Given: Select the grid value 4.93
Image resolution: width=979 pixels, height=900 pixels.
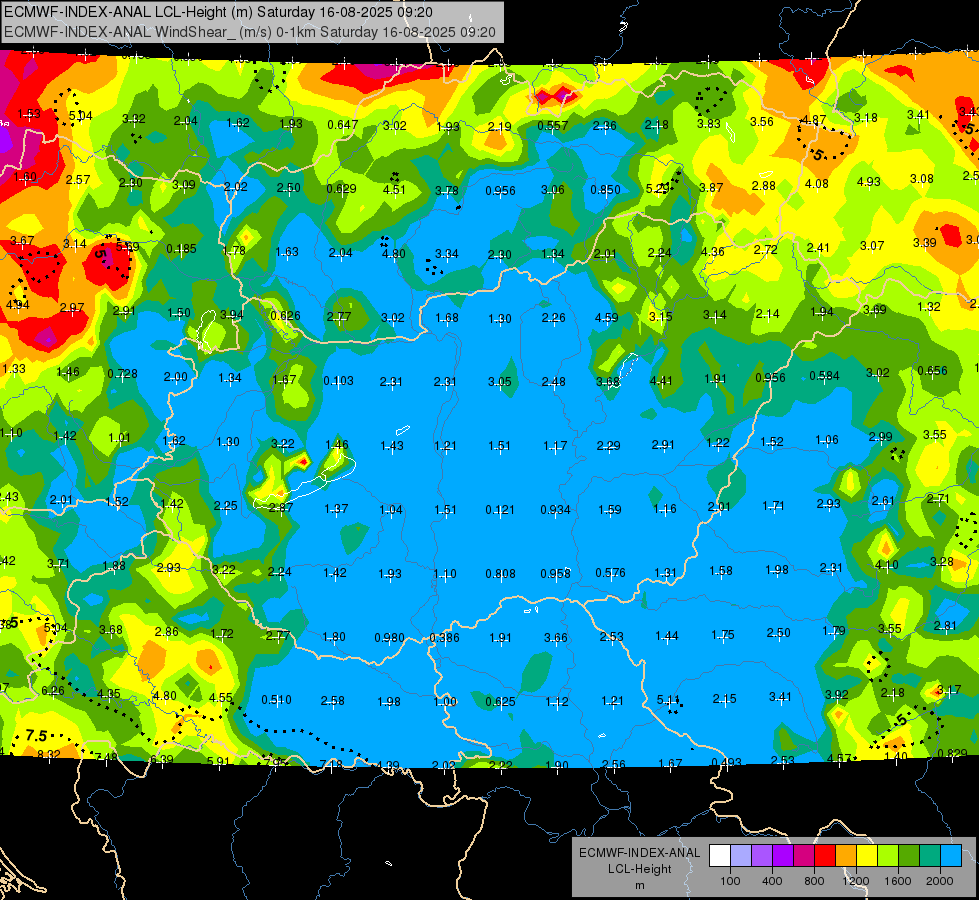Looking at the screenshot, I should pyautogui.click(x=868, y=181).
